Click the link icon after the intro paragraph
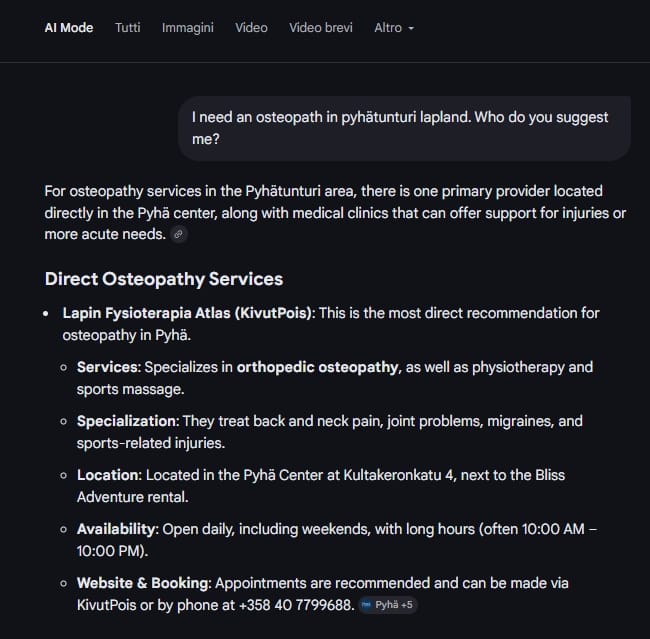The width and height of the screenshot is (650, 639). tap(179, 234)
